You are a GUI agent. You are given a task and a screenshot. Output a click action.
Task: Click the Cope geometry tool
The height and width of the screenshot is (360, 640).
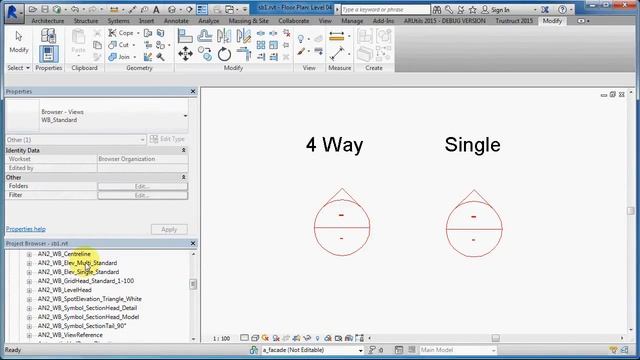point(121,33)
